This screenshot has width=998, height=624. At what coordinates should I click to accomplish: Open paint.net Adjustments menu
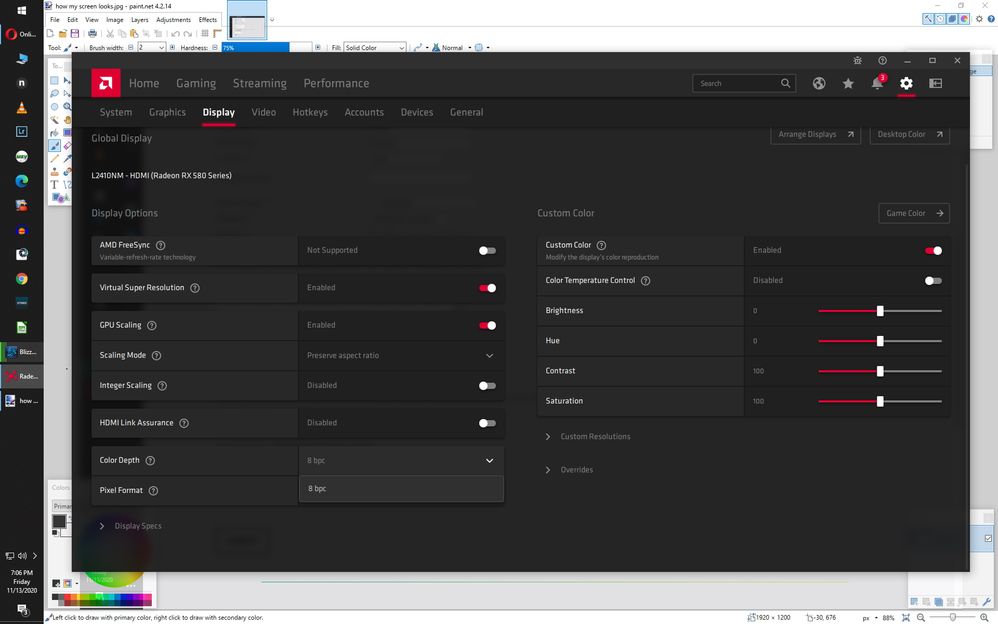point(173,20)
